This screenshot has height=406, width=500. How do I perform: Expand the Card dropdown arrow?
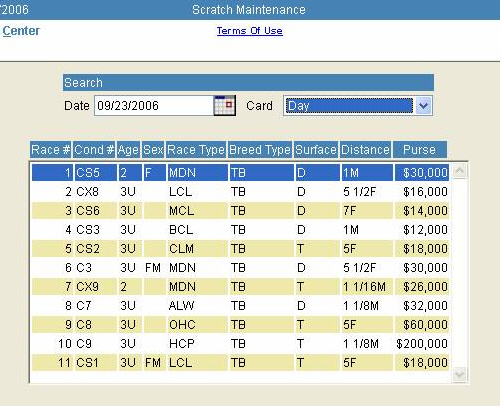point(423,106)
